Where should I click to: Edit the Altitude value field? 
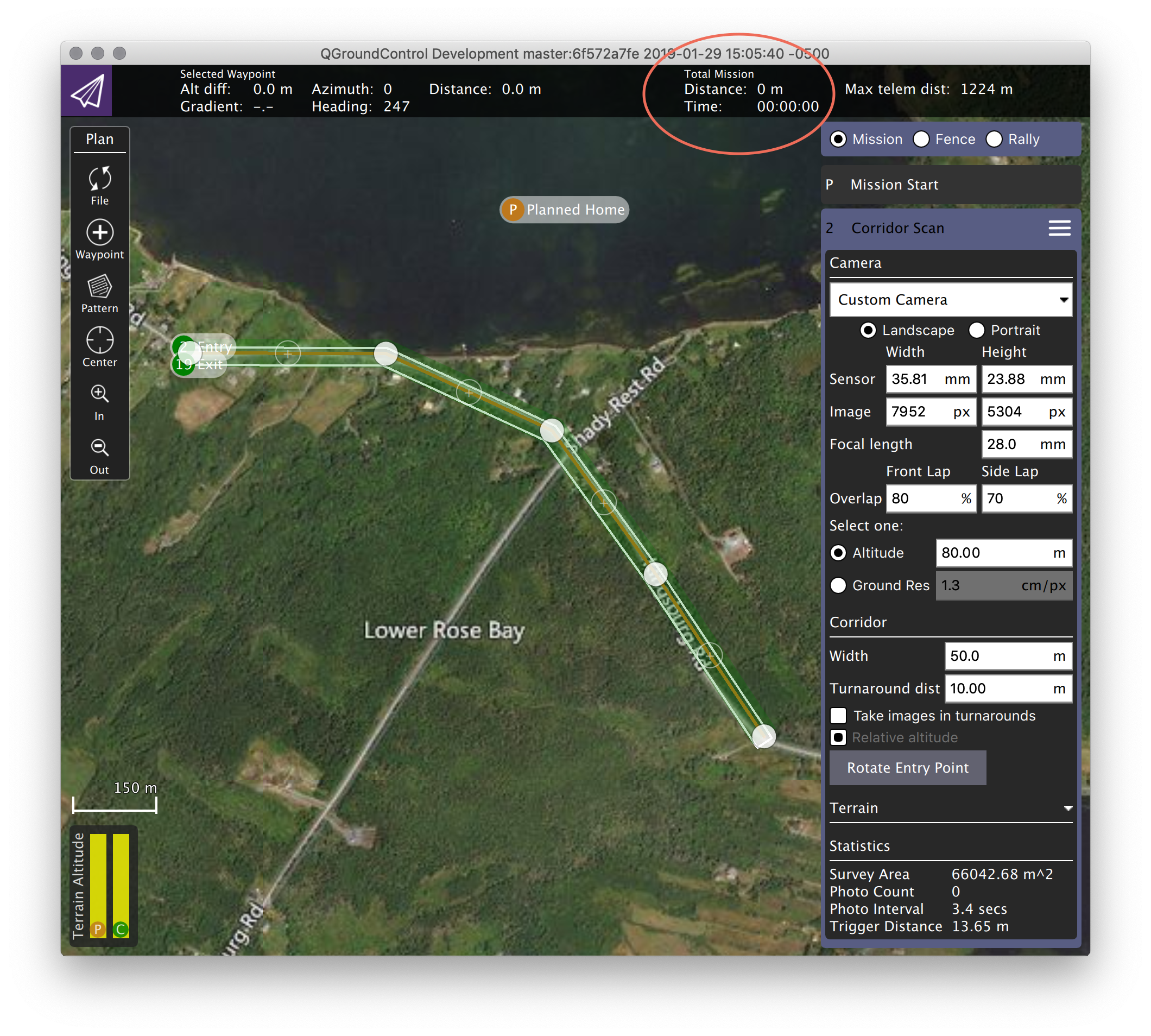(1004, 553)
